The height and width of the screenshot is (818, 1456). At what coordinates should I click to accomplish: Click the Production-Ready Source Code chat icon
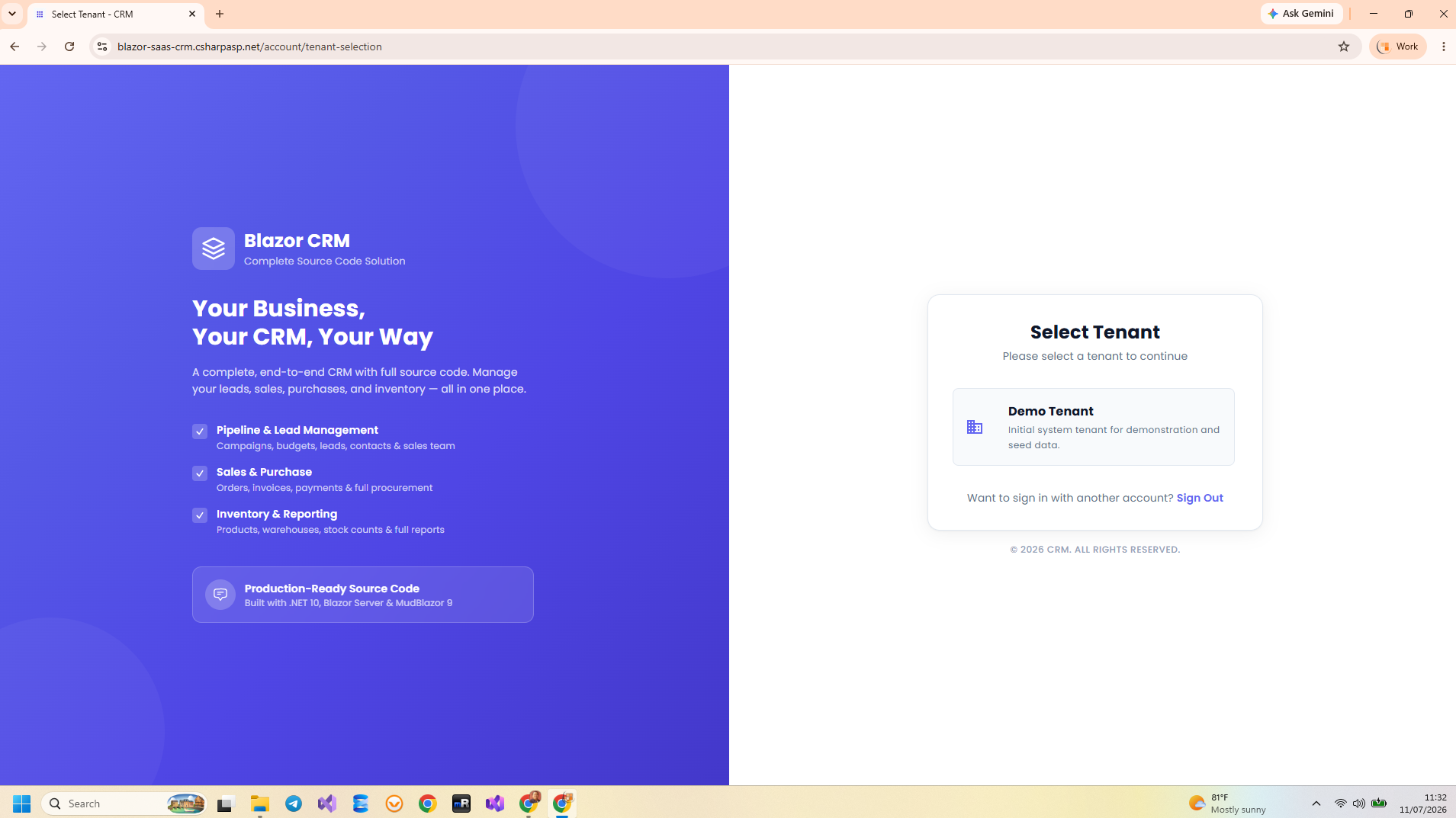tap(220, 595)
